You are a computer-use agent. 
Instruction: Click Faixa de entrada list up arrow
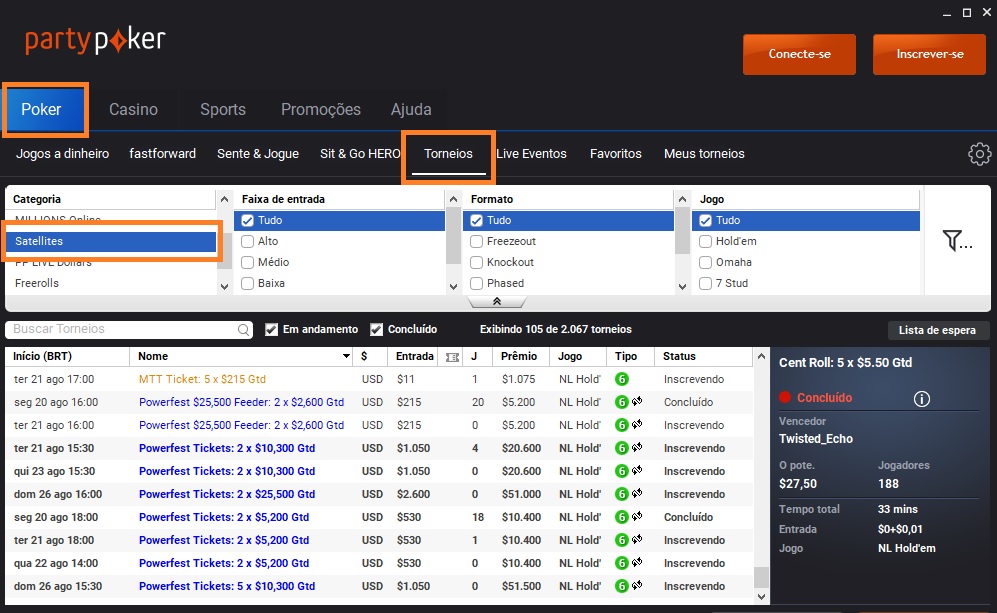[x=453, y=199]
